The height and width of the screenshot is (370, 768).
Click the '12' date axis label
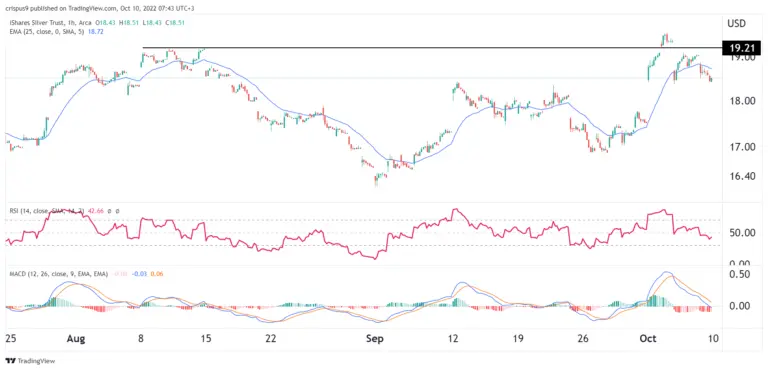(x=453, y=338)
